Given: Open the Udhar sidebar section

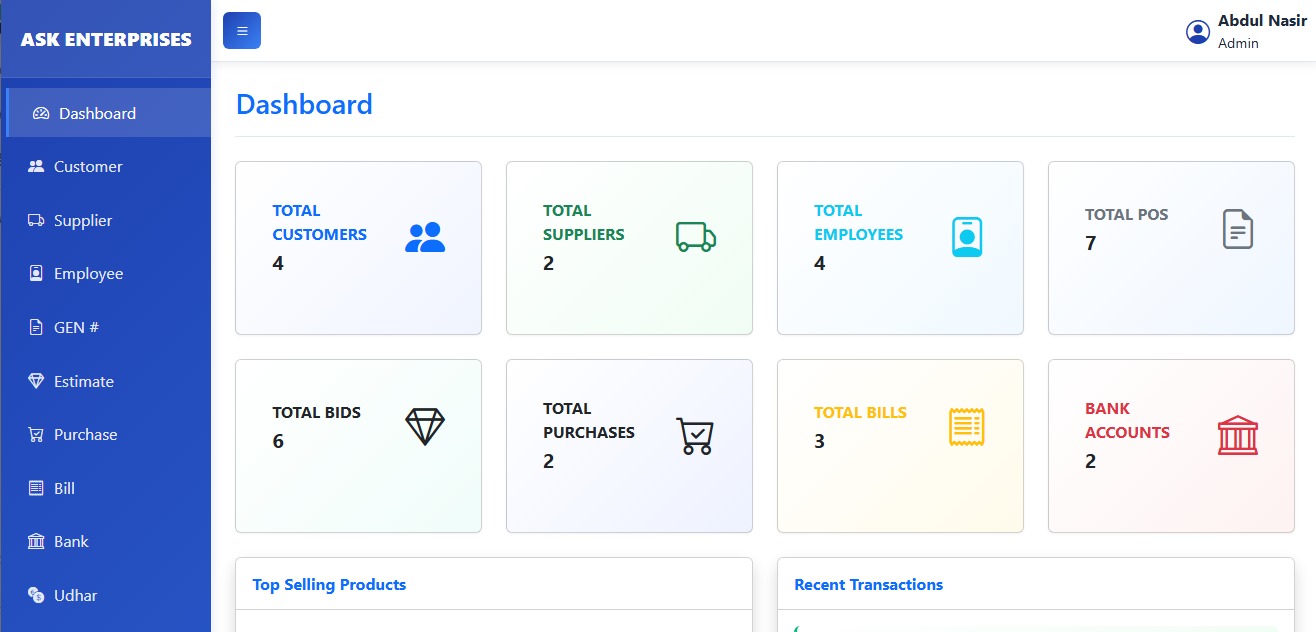Looking at the screenshot, I should click(75, 596).
